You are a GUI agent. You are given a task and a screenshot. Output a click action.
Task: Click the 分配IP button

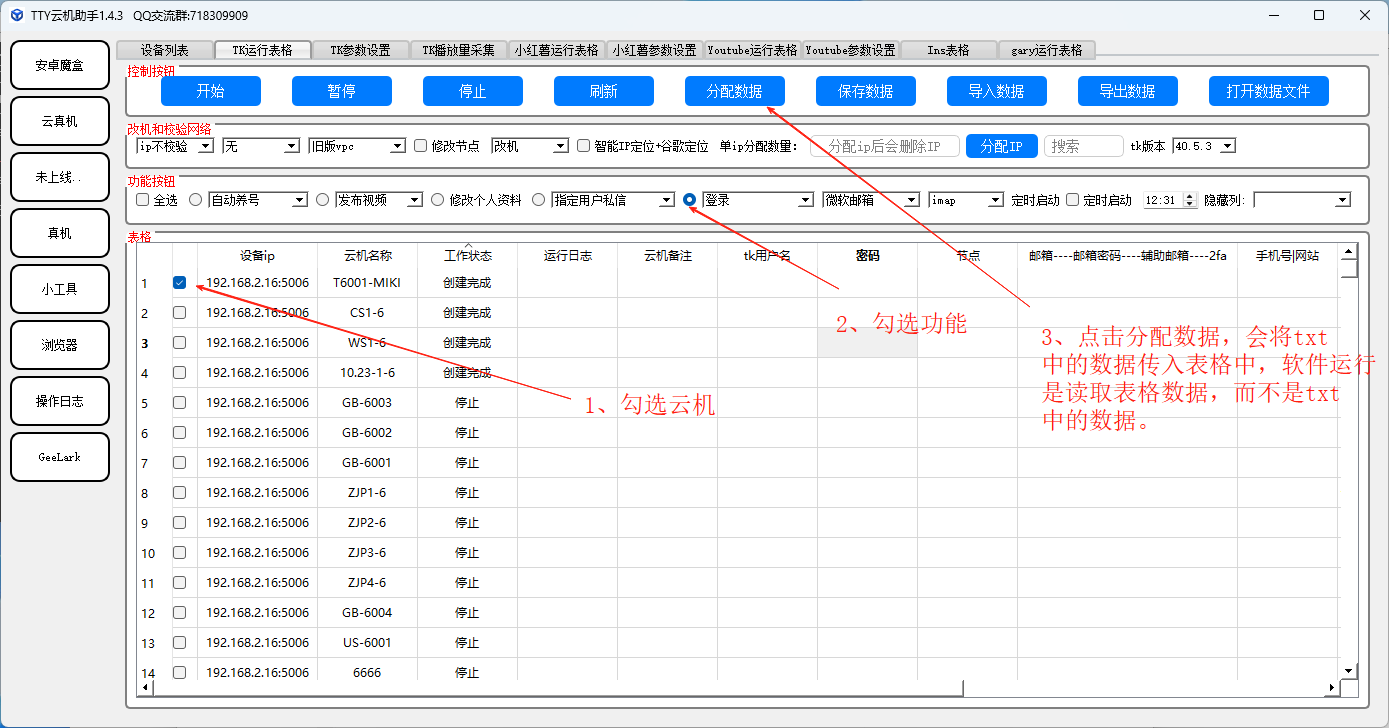click(x=1001, y=146)
